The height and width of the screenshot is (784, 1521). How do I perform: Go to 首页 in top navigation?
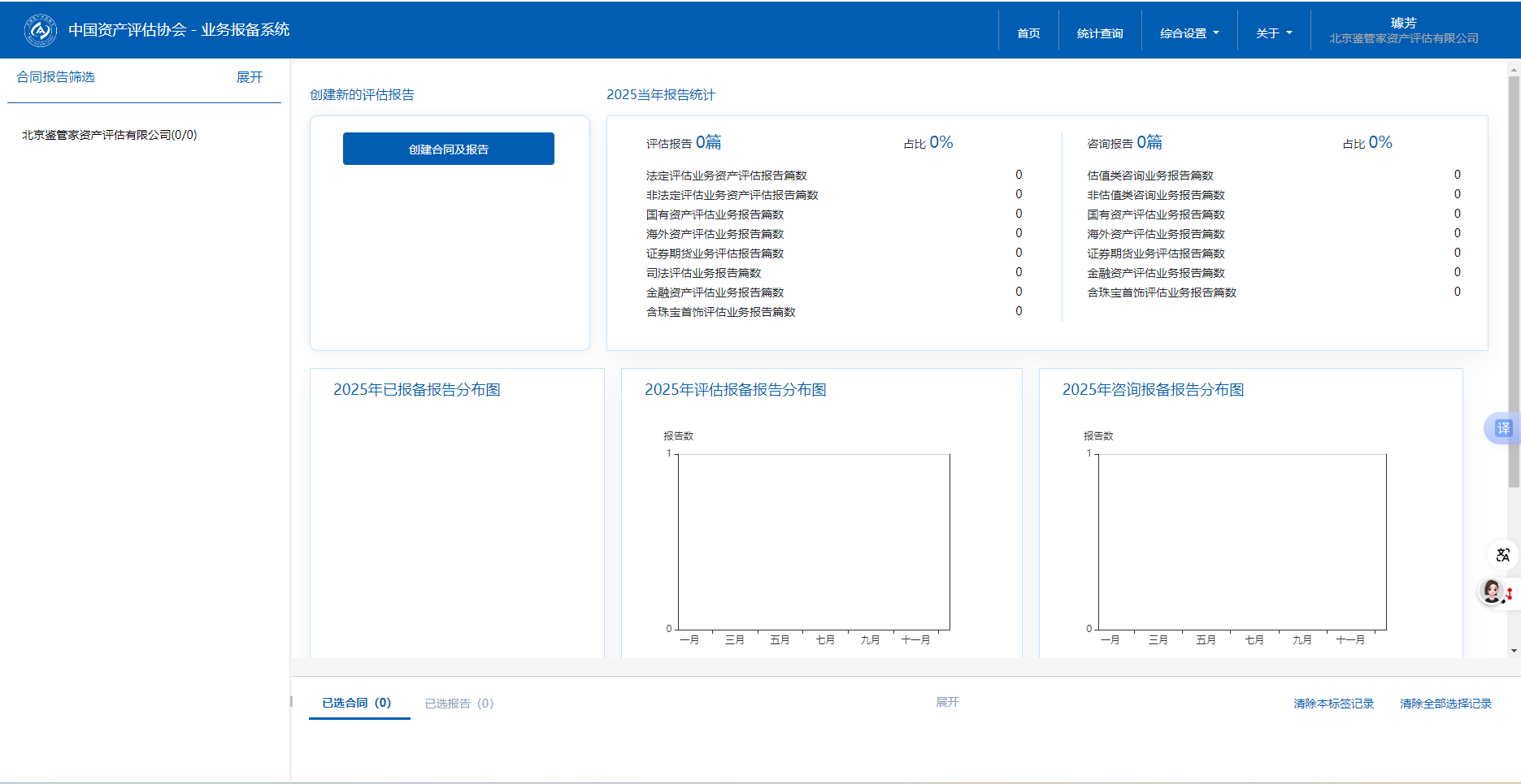pos(1028,33)
